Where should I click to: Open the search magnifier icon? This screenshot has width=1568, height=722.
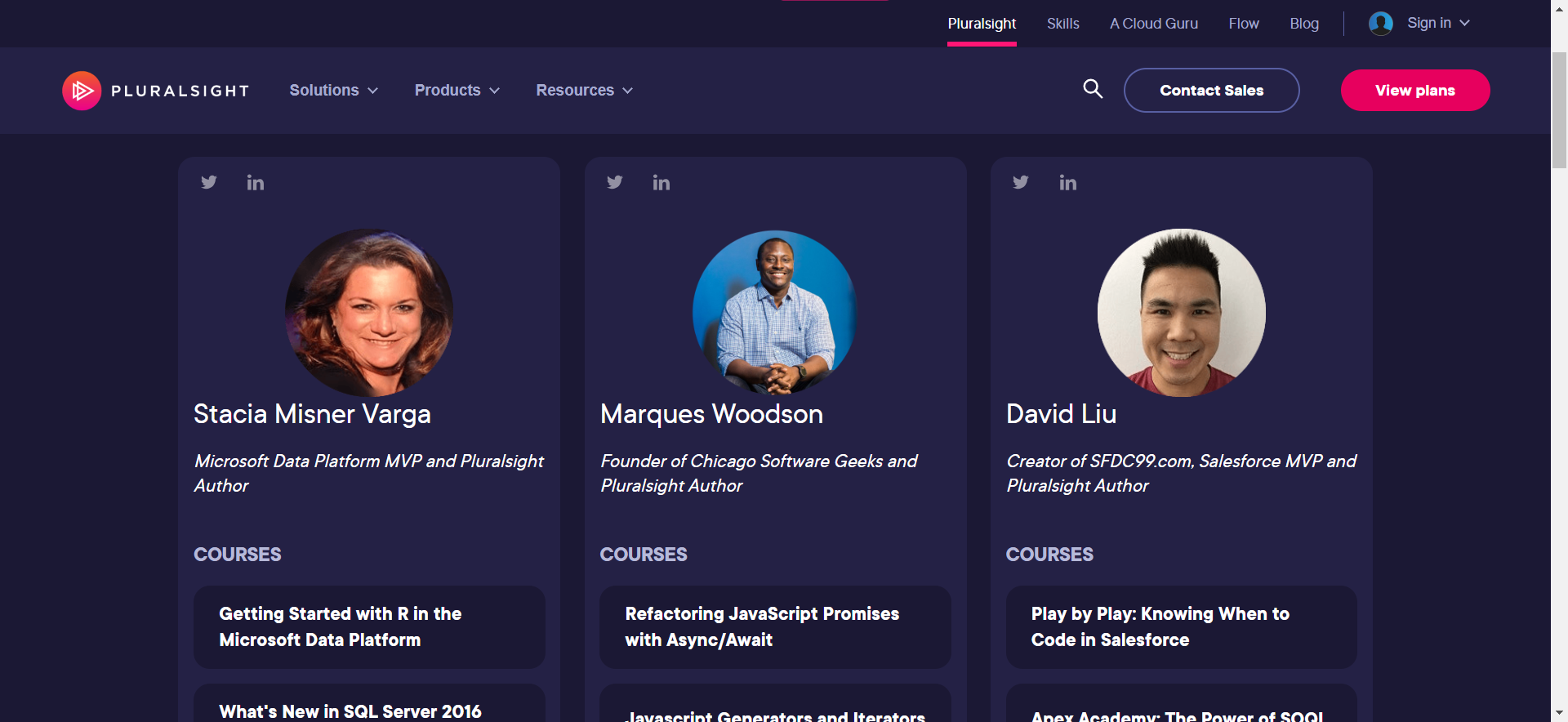[1093, 89]
